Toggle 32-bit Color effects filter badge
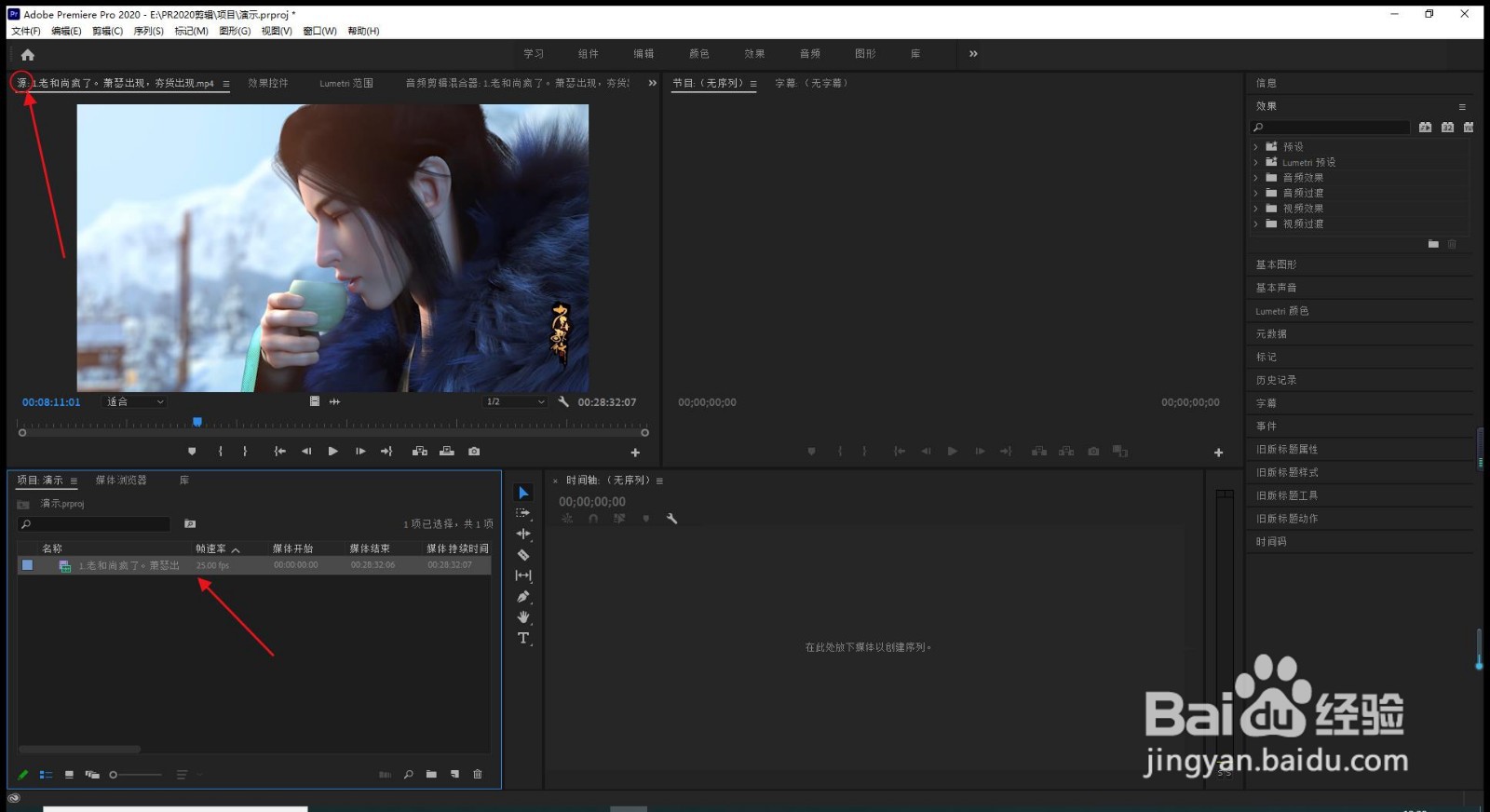The image size is (1490, 812). coord(1447,128)
